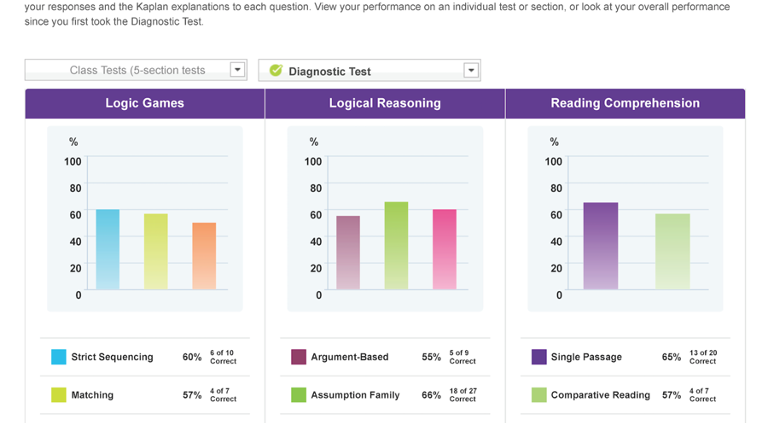This screenshot has height=423, width=774.
Task: Click the pink bar in Logical Reasoning chart
Action: click(x=444, y=250)
